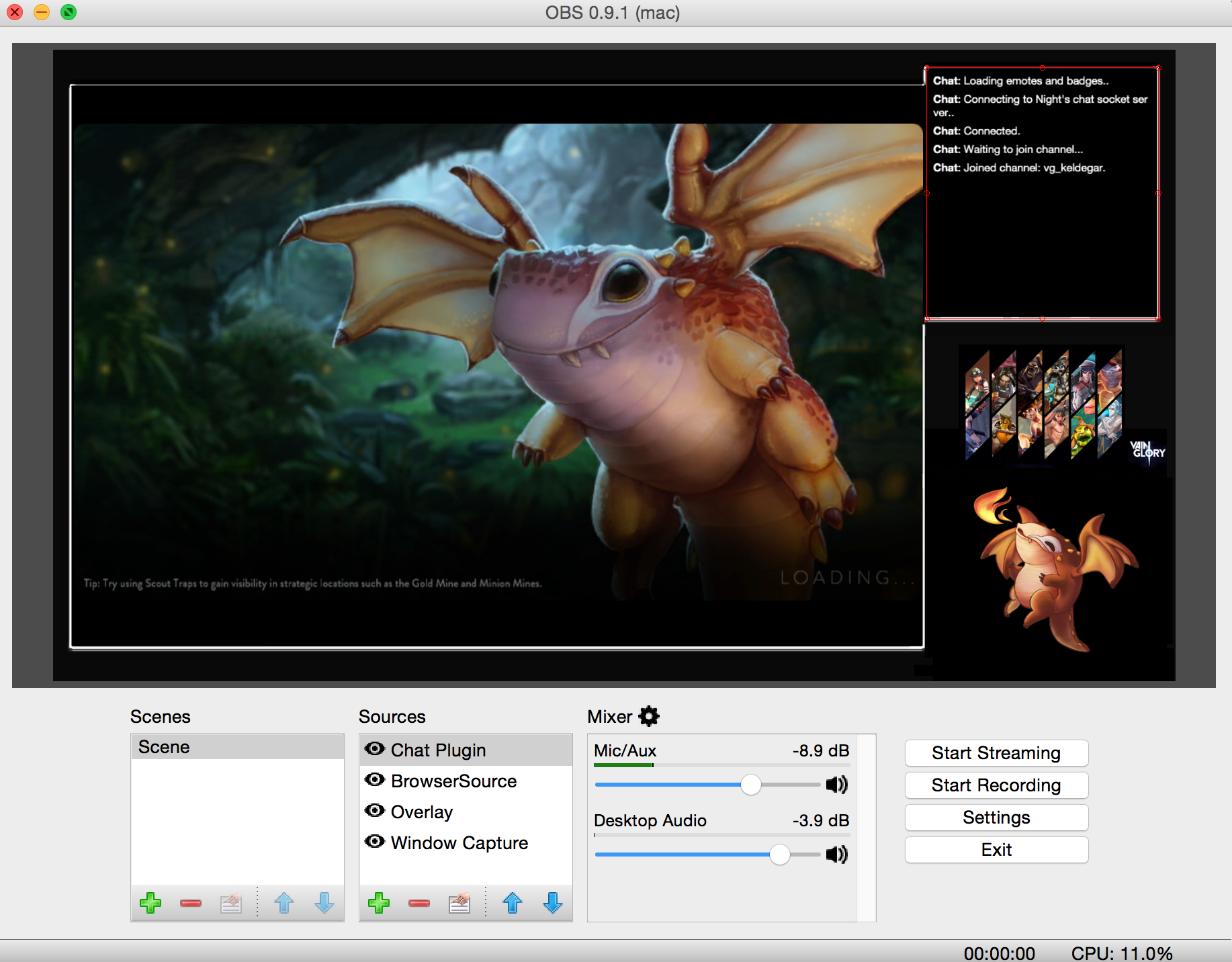The height and width of the screenshot is (962, 1232).
Task: Click the Sources panel heading
Action: click(x=392, y=717)
